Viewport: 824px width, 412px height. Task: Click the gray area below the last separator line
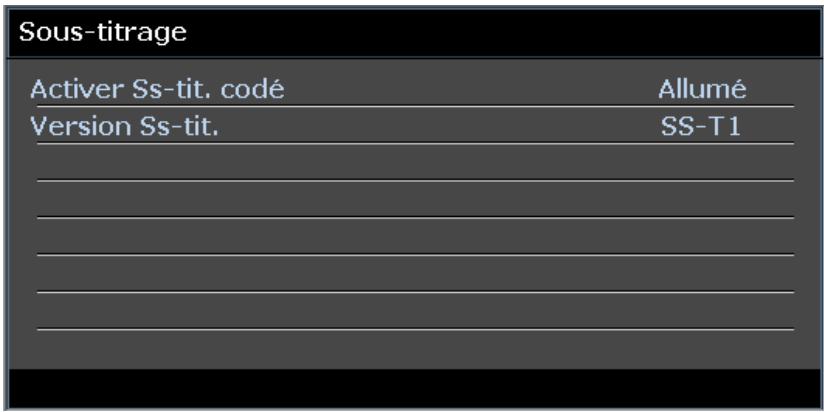(414, 348)
